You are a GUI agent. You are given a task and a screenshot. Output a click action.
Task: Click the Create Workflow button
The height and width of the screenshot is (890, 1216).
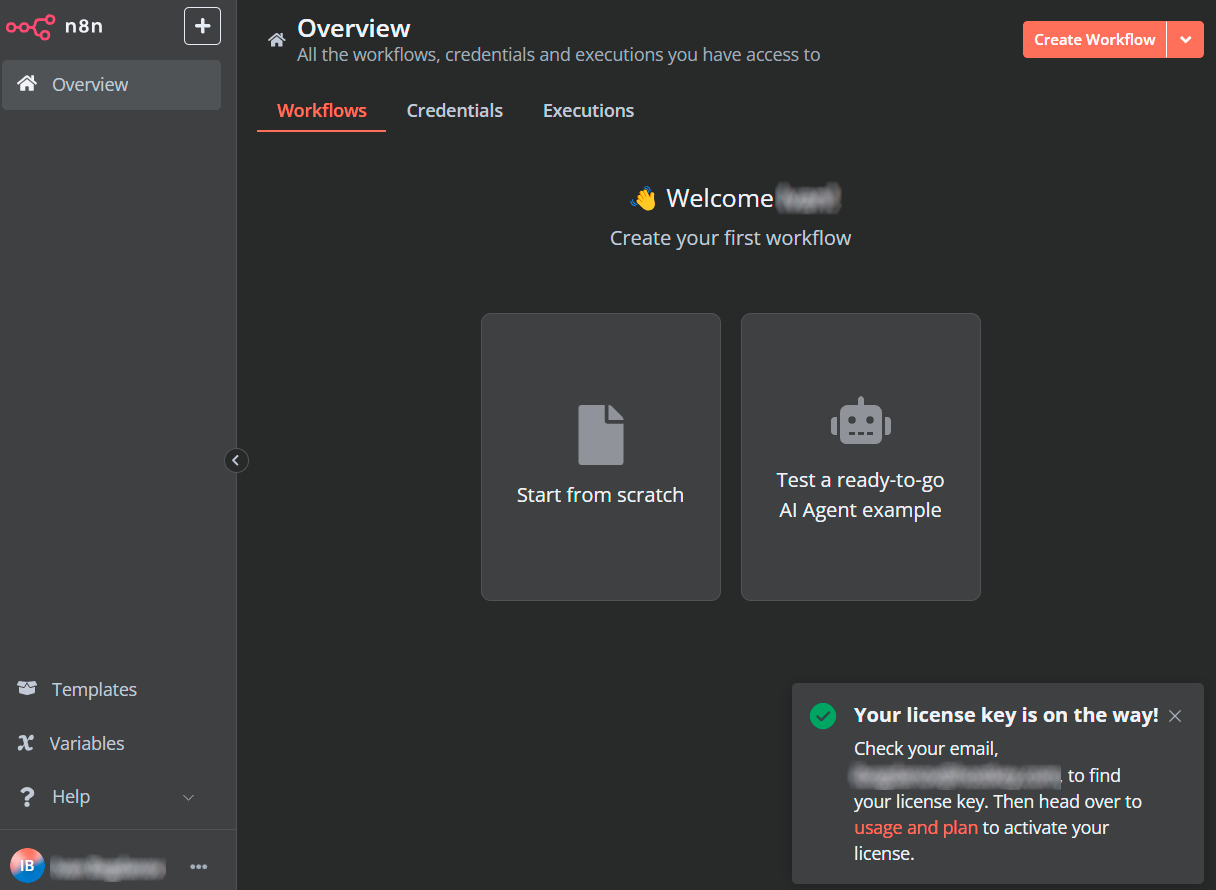tap(1094, 40)
